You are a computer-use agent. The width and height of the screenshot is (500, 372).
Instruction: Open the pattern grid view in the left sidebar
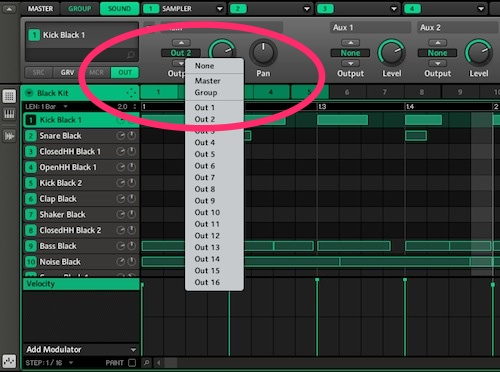9,96
